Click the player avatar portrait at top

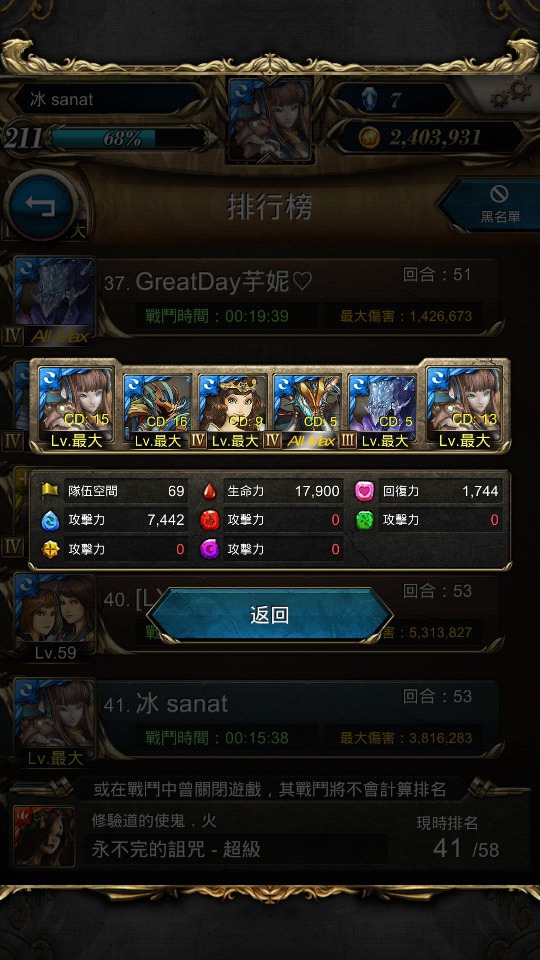pos(270,120)
